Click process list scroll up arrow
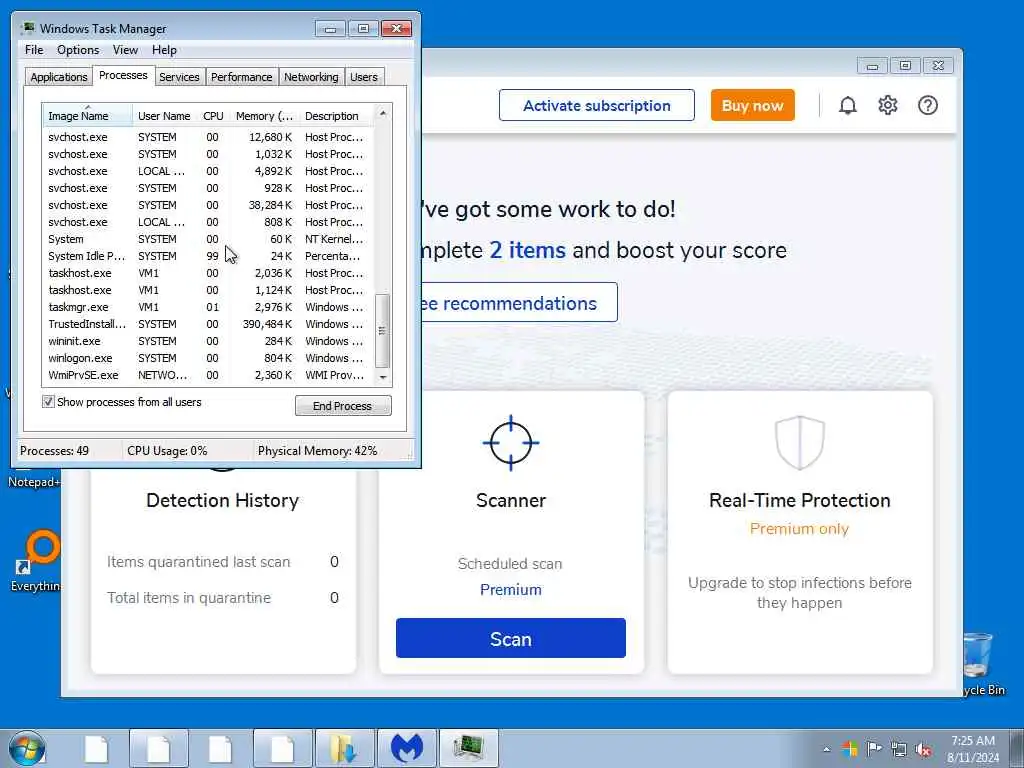This screenshot has width=1024, height=768. (383, 114)
